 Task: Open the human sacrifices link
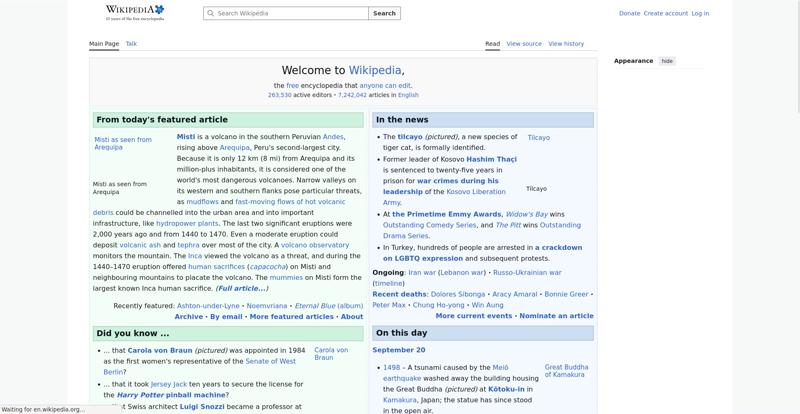click(x=216, y=267)
